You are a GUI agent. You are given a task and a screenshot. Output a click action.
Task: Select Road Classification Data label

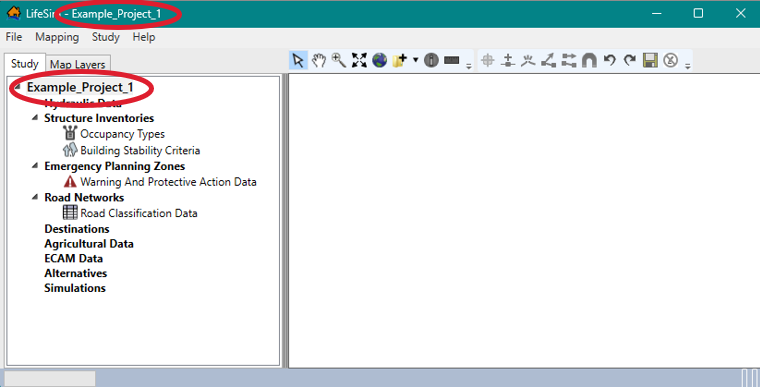click(139, 213)
